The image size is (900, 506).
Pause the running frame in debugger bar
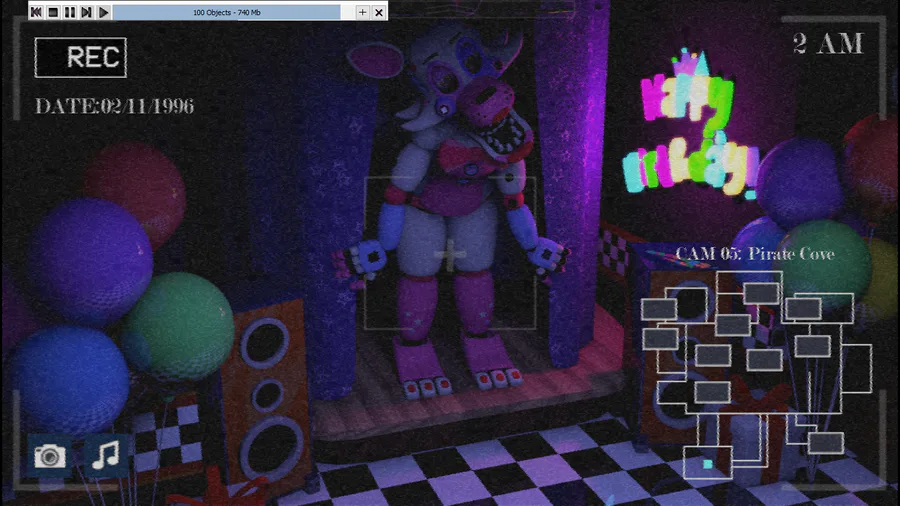(x=69, y=12)
